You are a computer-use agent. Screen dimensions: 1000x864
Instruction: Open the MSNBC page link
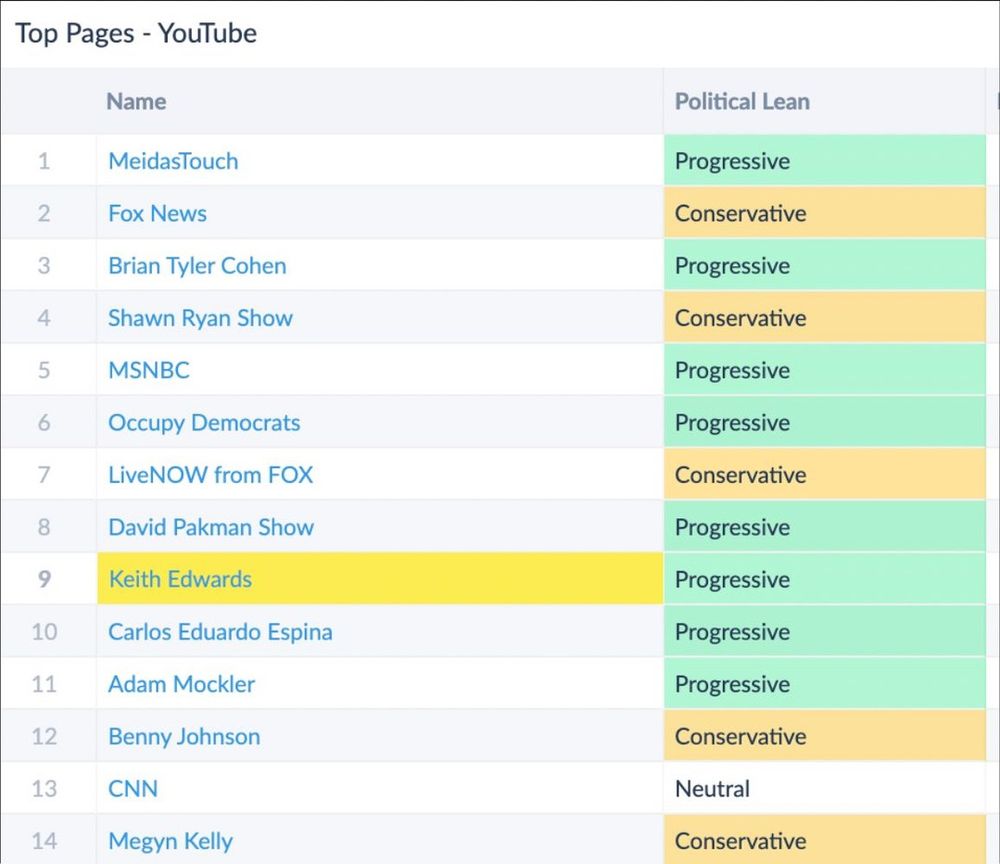(x=149, y=370)
